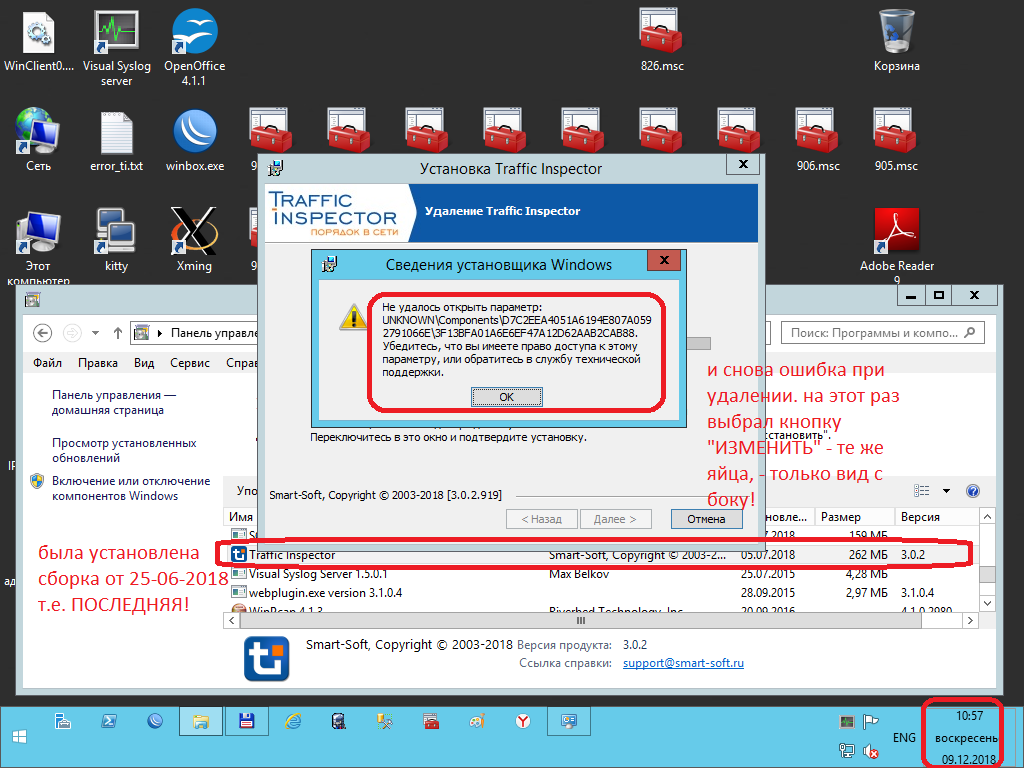
Task: Select the error_ti.txt file on desktop
Action: 117,140
